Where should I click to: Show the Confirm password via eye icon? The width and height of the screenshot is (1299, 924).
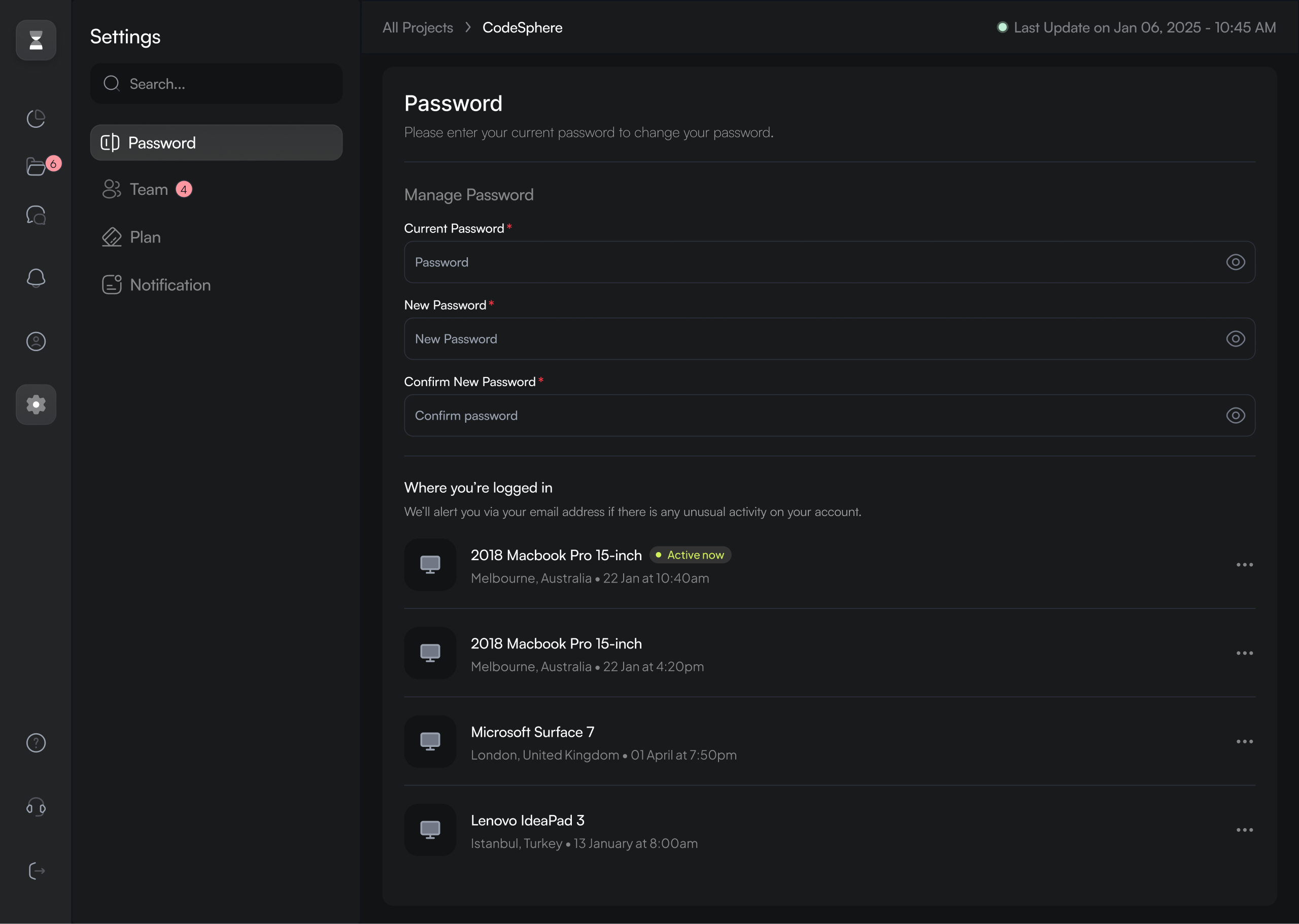(x=1235, y=416)
